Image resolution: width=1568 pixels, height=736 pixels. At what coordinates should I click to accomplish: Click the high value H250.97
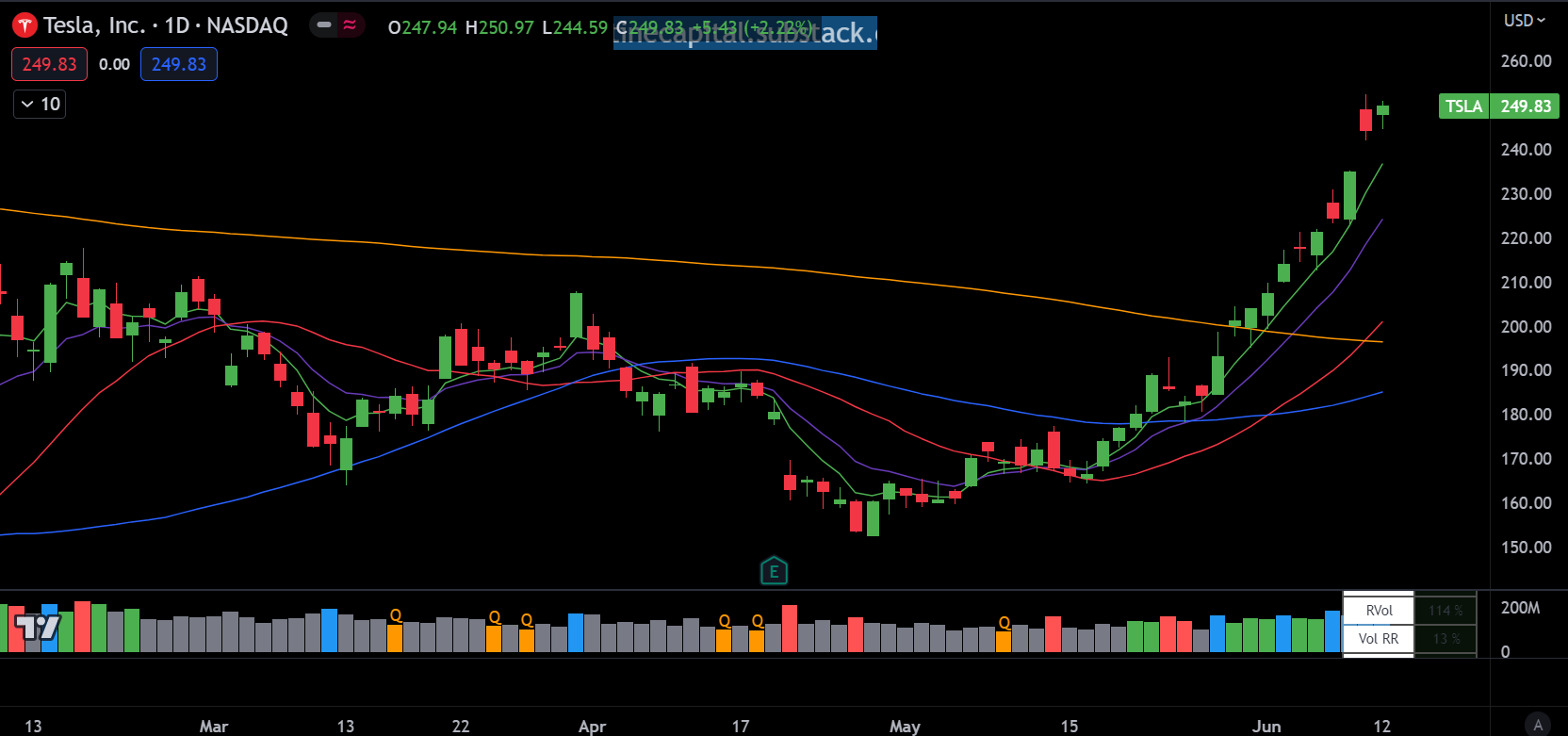[x=499, y=27]
